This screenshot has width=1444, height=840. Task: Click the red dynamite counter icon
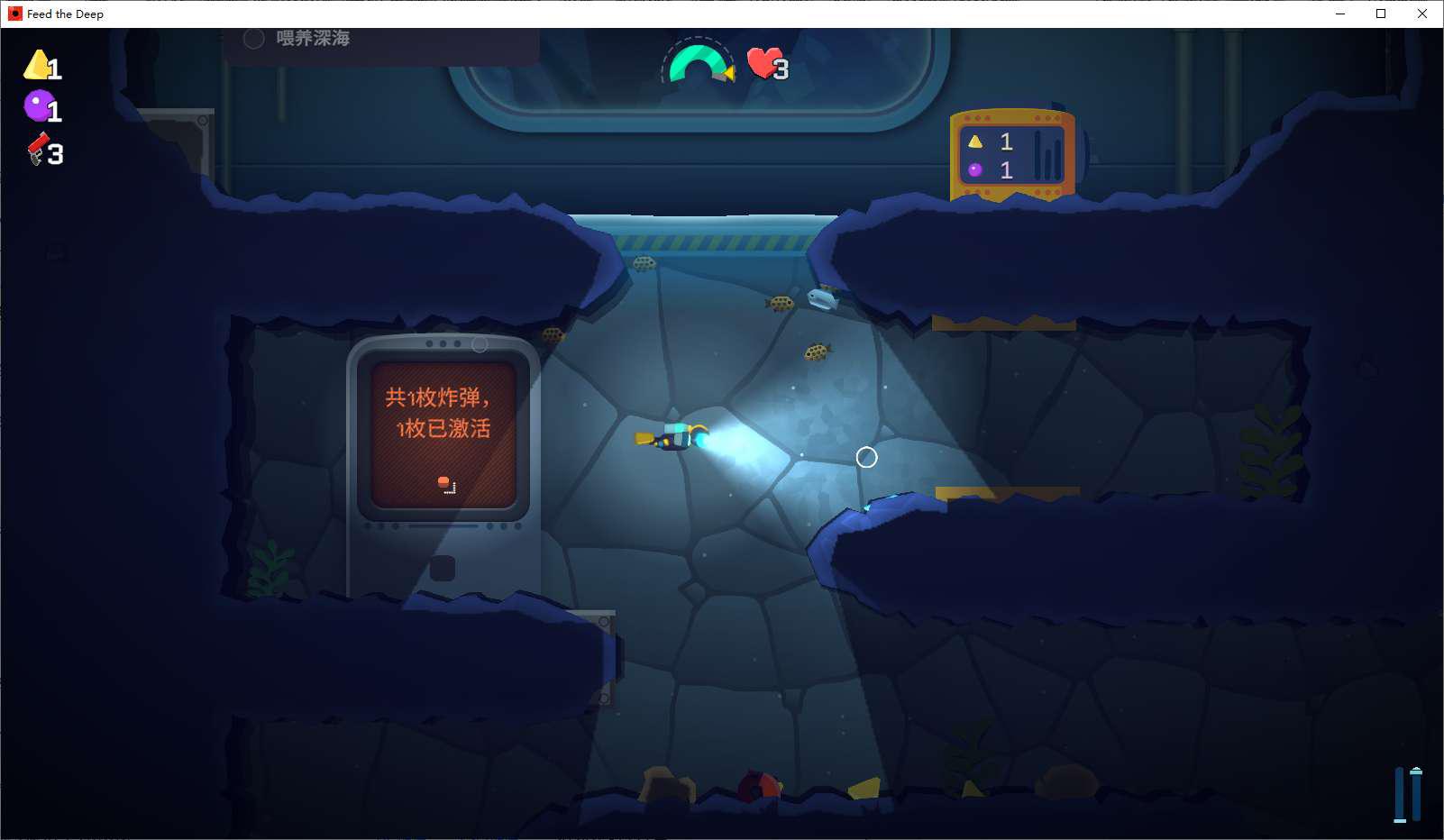point(37,149)
